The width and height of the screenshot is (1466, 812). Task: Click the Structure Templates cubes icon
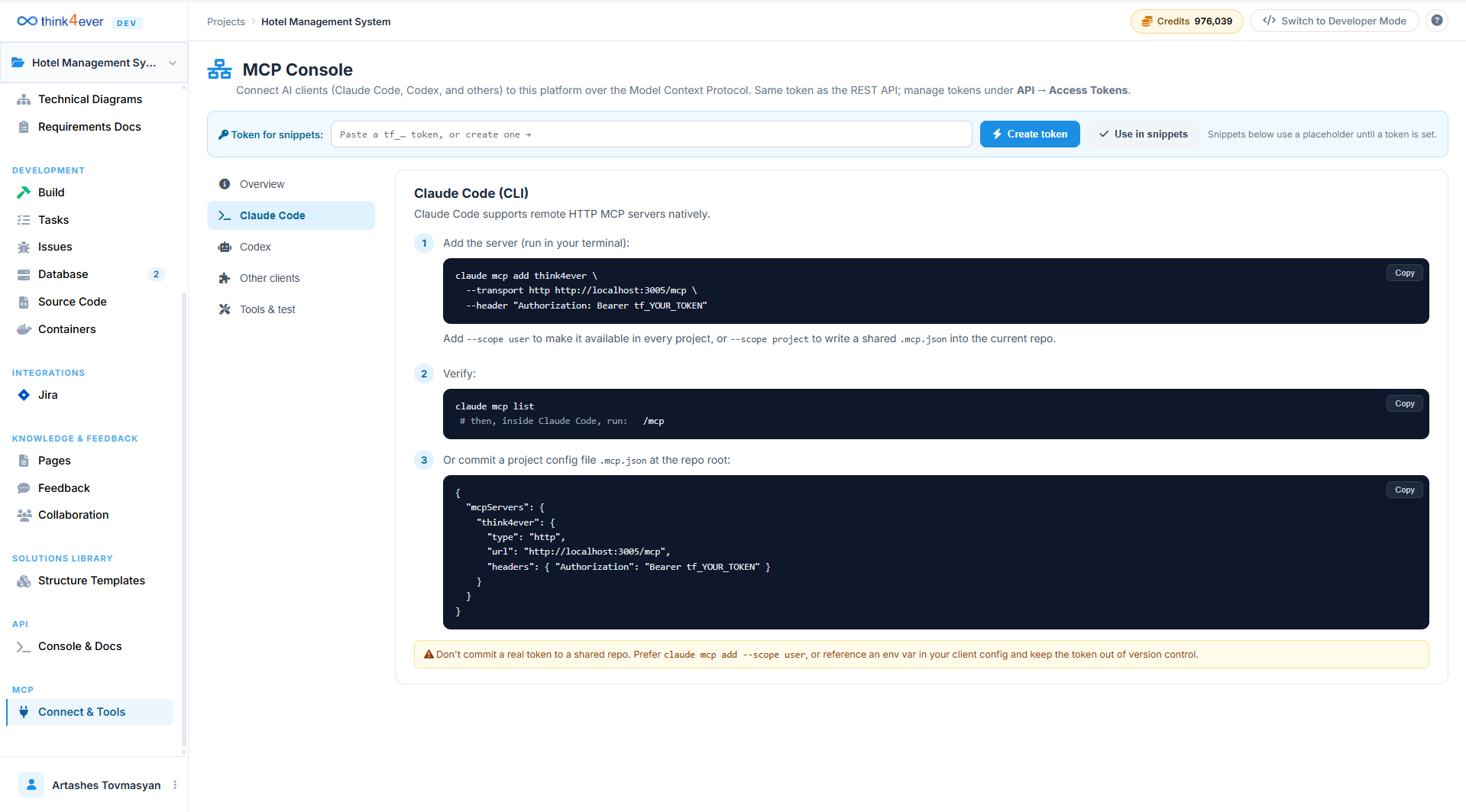24,581
